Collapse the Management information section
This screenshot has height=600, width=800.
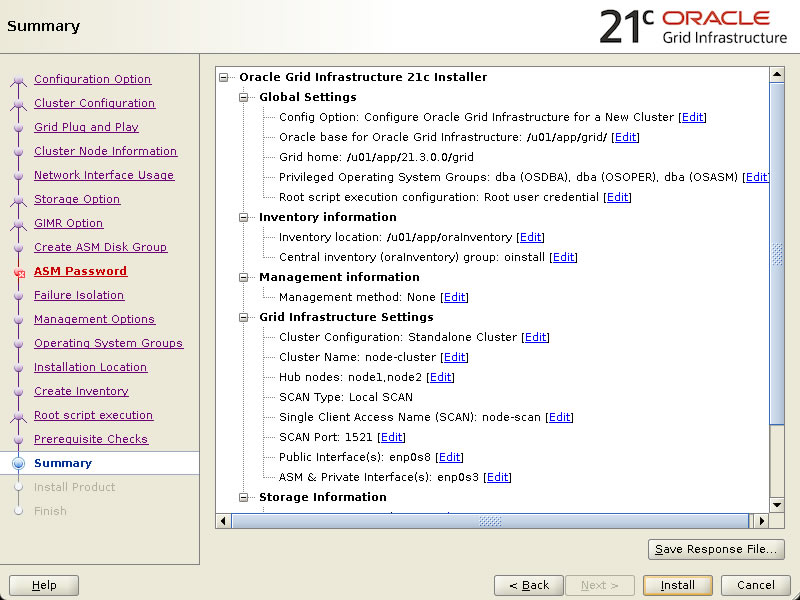pos(244,278)
